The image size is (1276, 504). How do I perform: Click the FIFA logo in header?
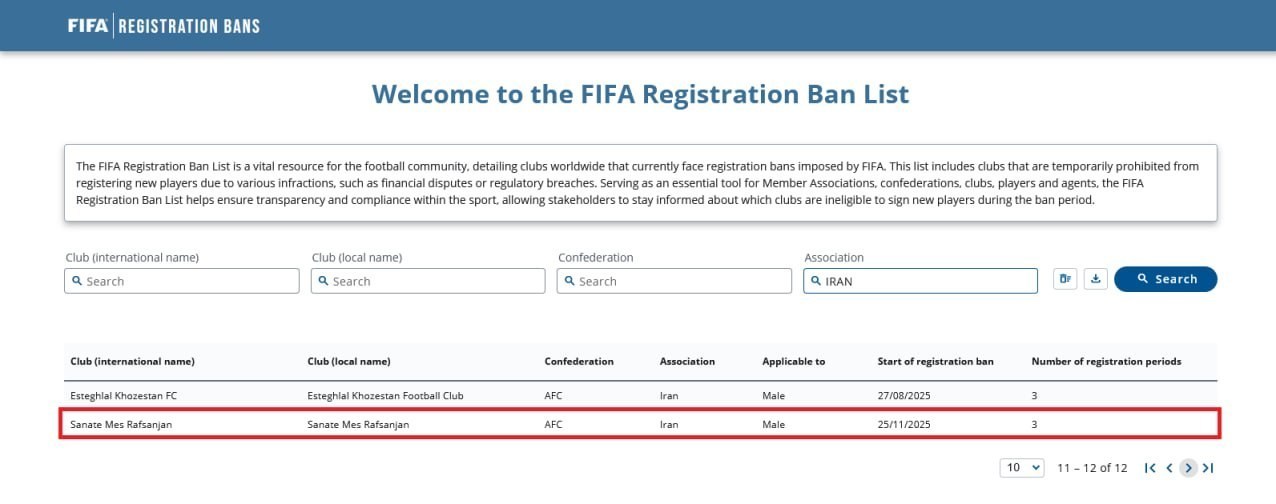(88, 26)
